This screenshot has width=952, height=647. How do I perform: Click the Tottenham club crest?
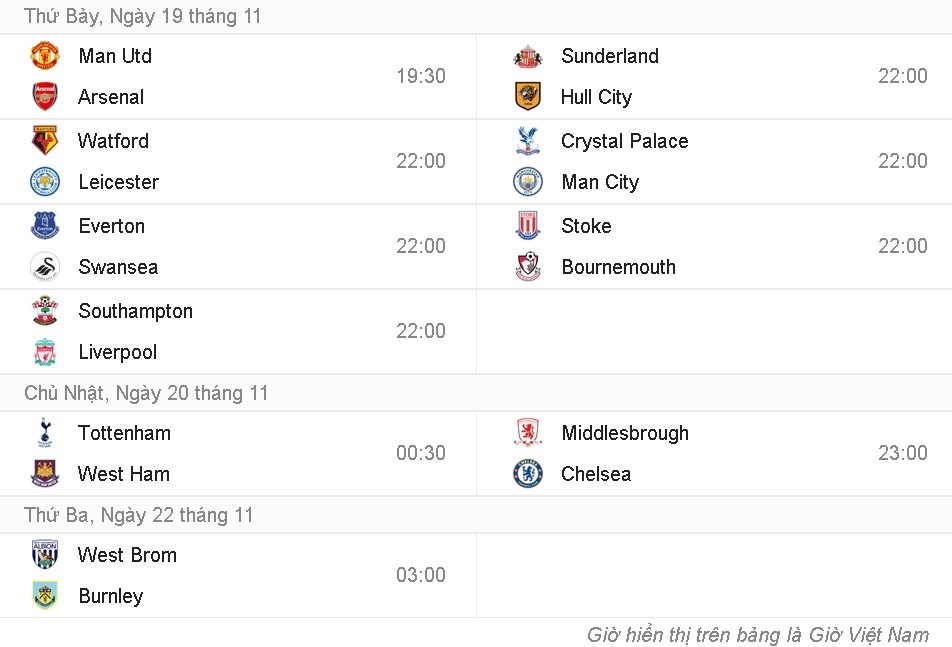click(x=45, y=433)
